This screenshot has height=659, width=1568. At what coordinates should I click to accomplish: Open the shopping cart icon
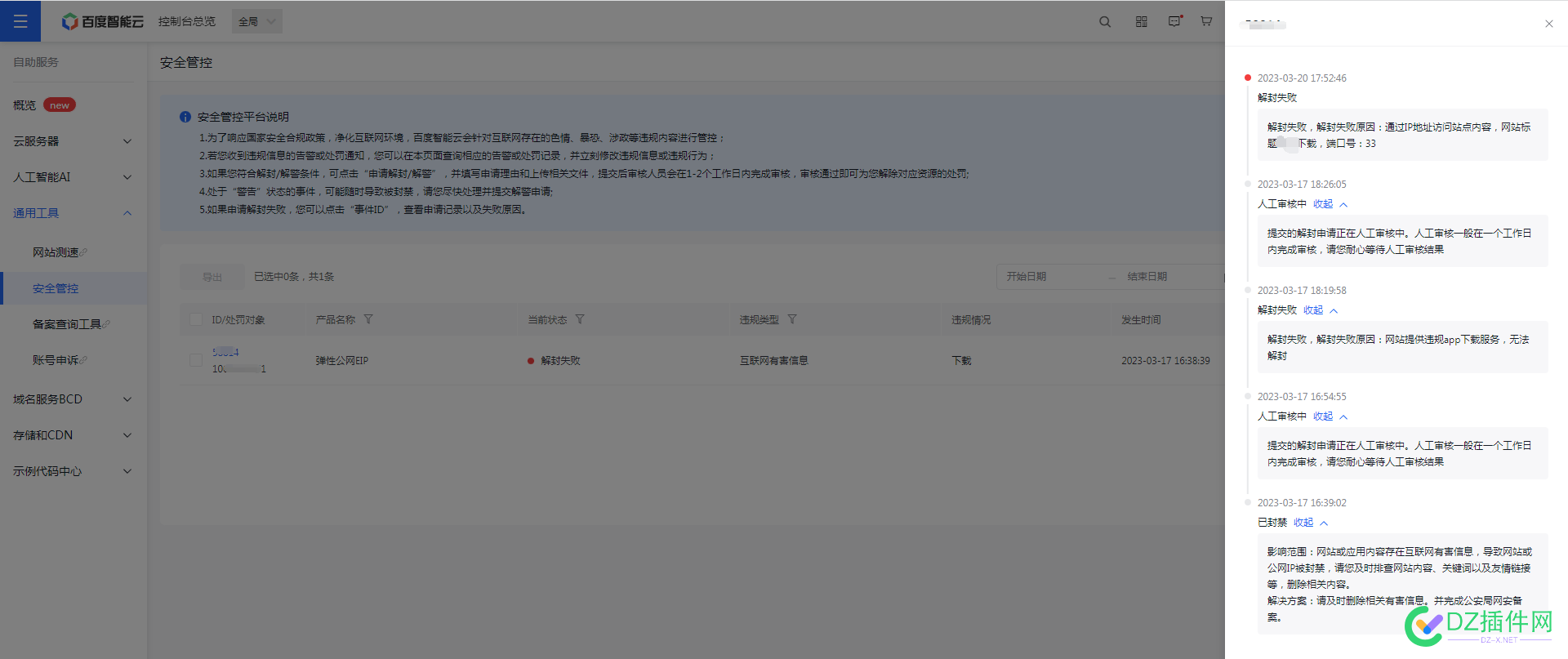pyautogui.click(x=1206, y=21)
